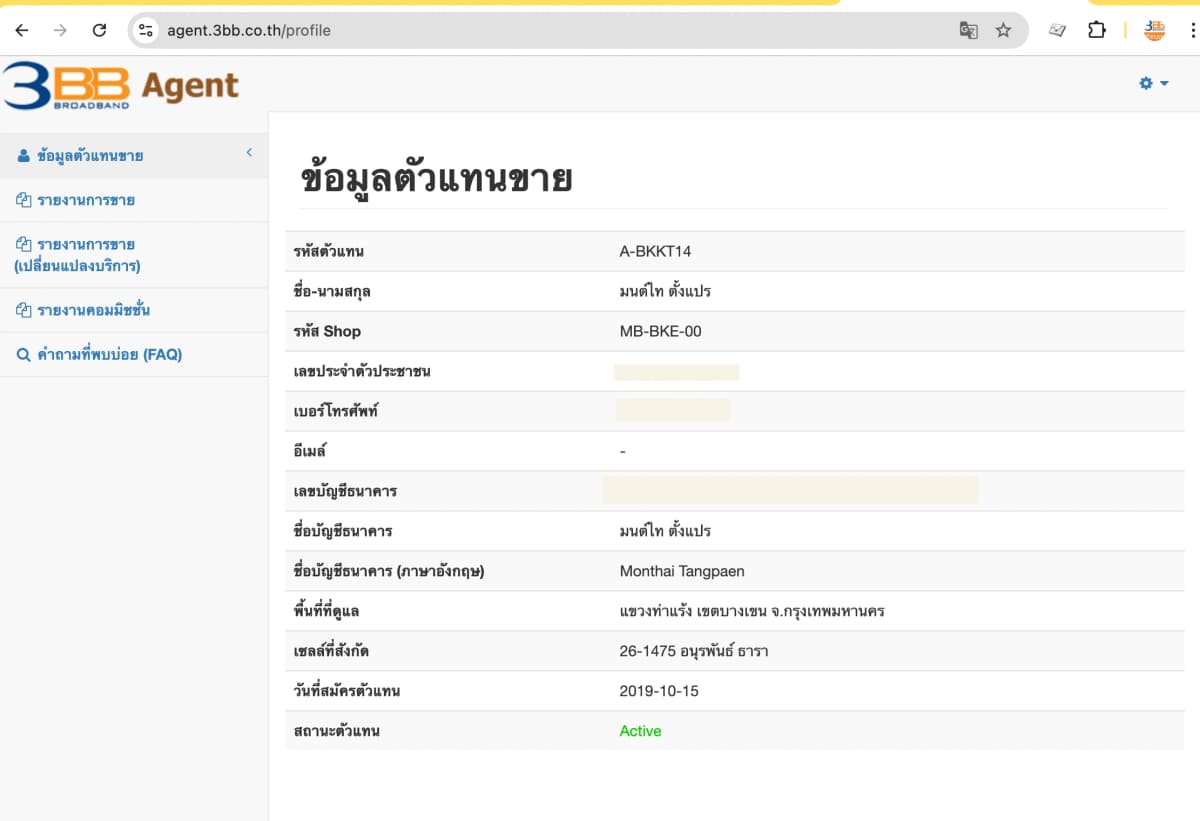Click the 3BB extension icon in the toolbar
The height and width of the screenshot is (821, 1200).
[1154, 30]
